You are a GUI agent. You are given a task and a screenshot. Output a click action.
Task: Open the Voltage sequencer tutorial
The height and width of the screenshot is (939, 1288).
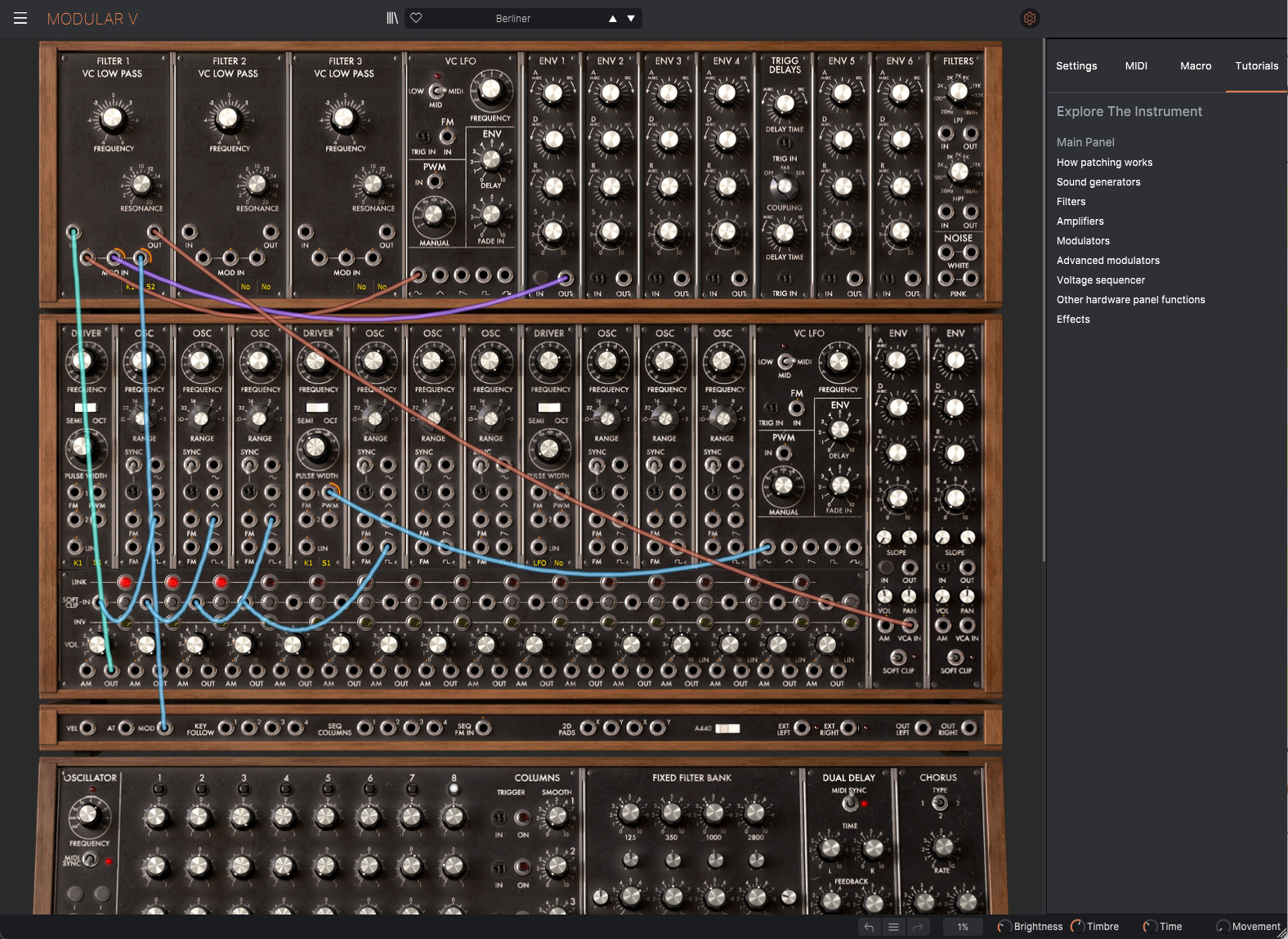[x=1100, y=280]
